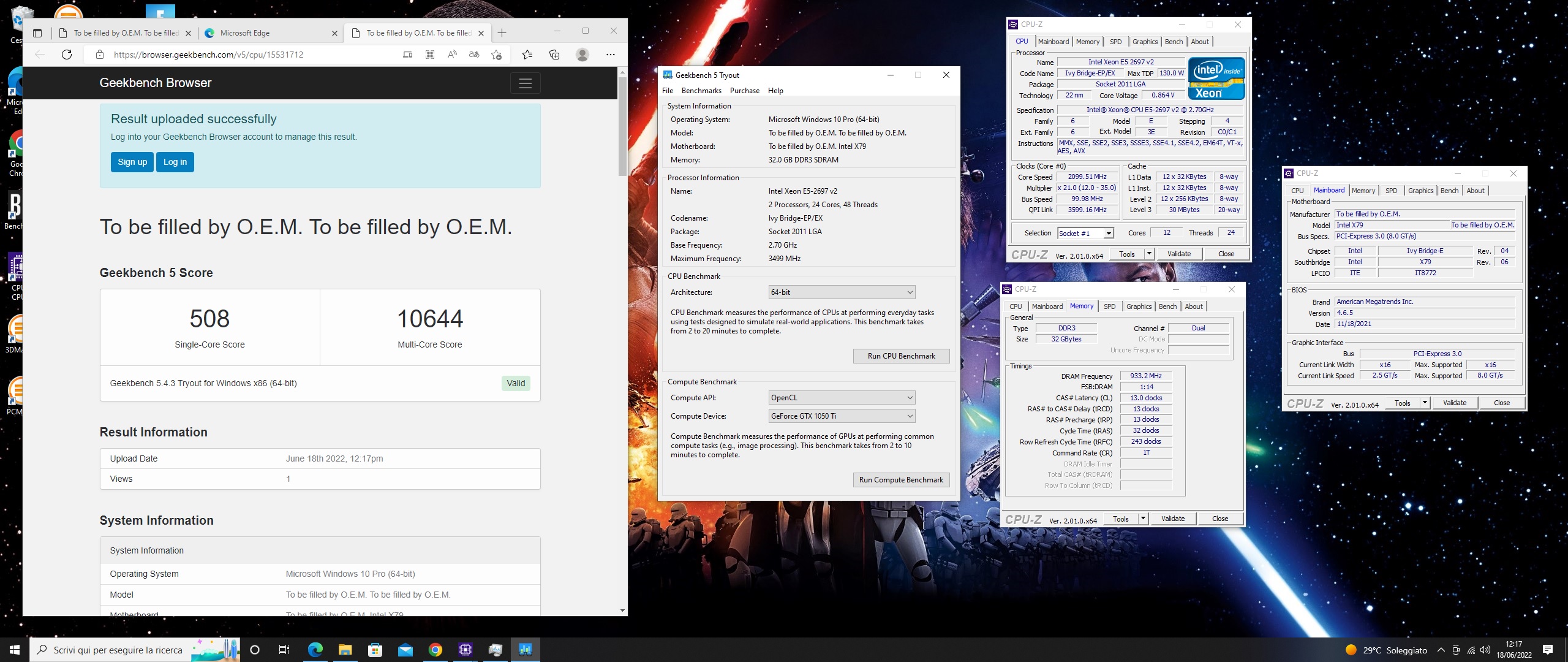
Task: Select the Microsoft Edge browser tab
Action: (269, 33)
